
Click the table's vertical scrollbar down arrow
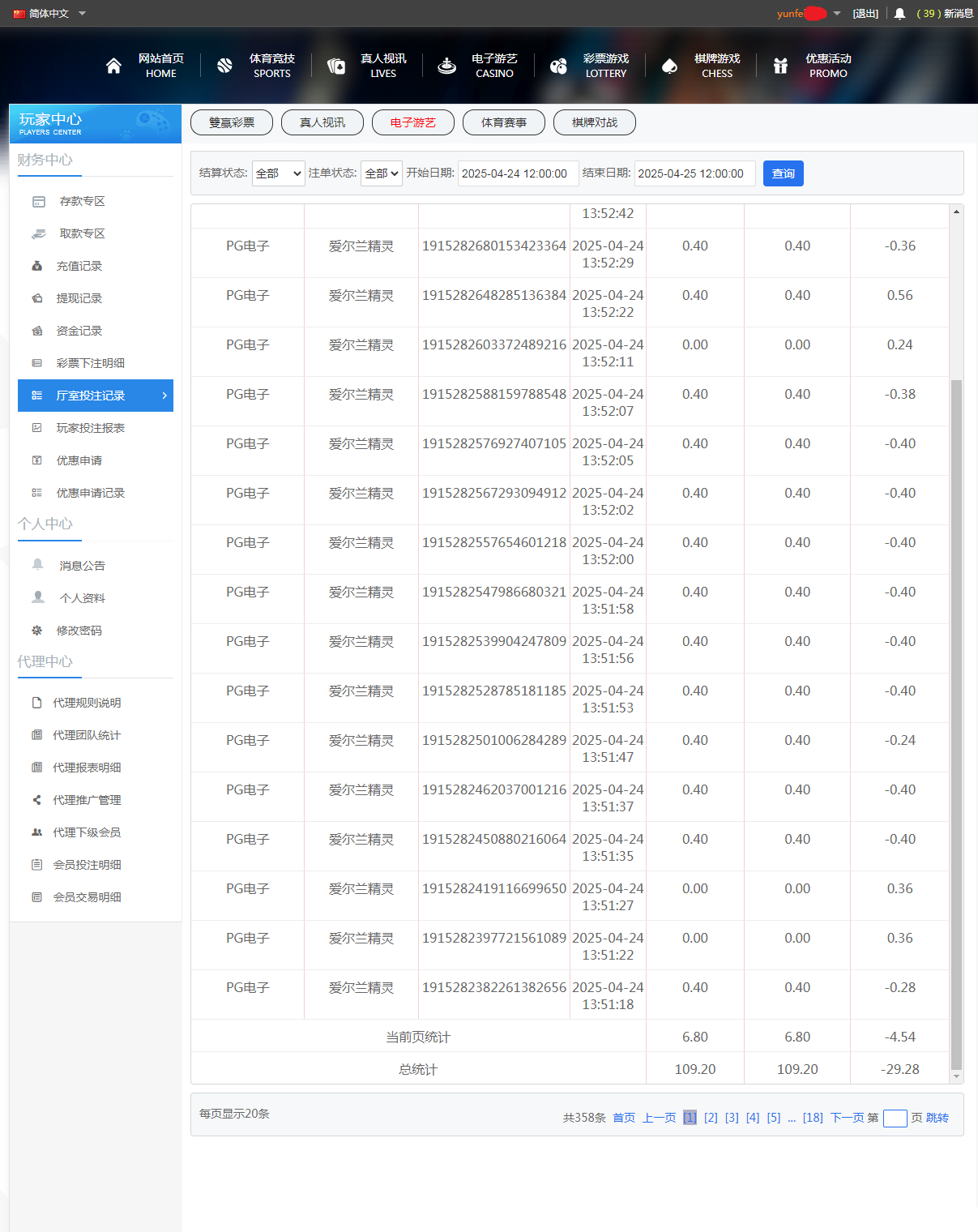956,1076
